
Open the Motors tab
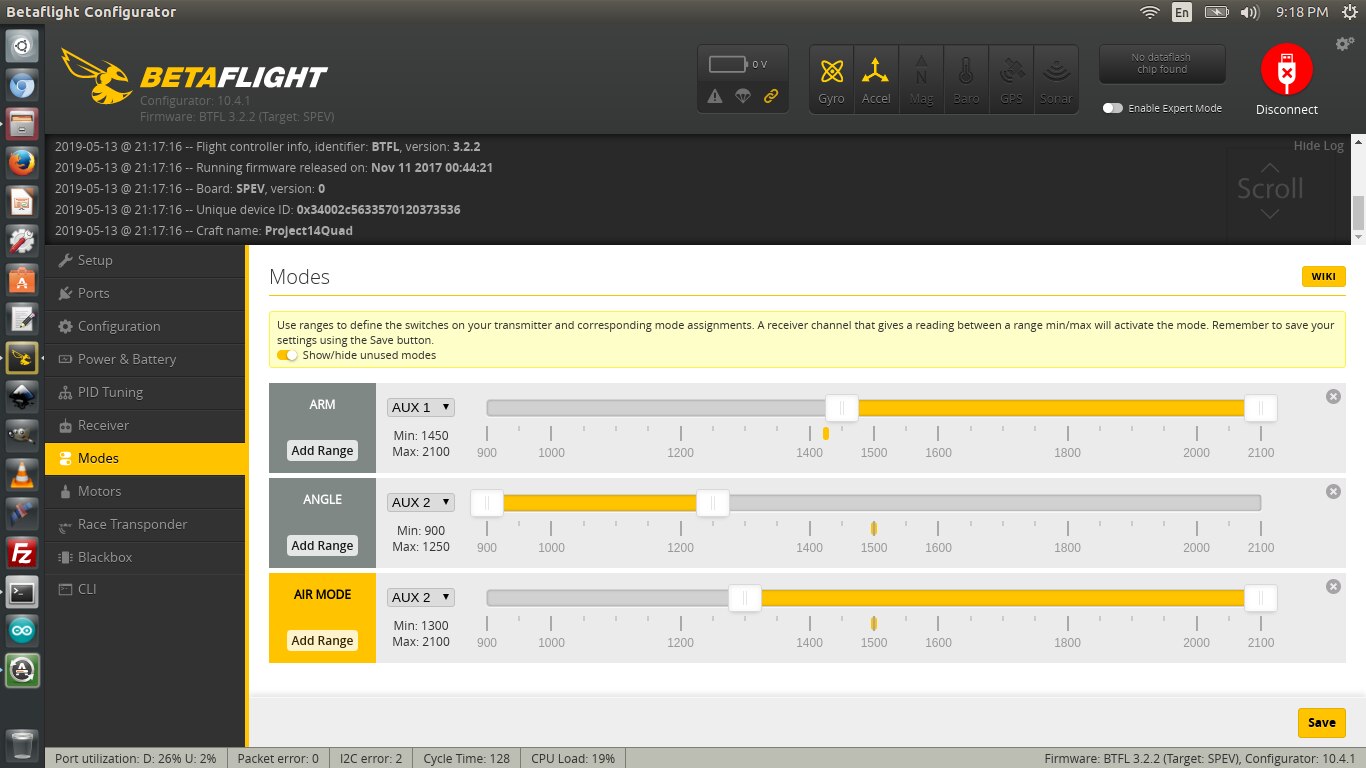click(145, 491)
